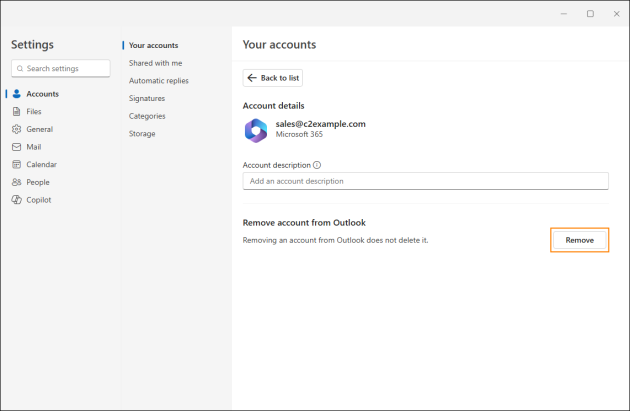Select Categories submenu item
The height and width of the screenshot is (411, 630).
pos(147,116)
